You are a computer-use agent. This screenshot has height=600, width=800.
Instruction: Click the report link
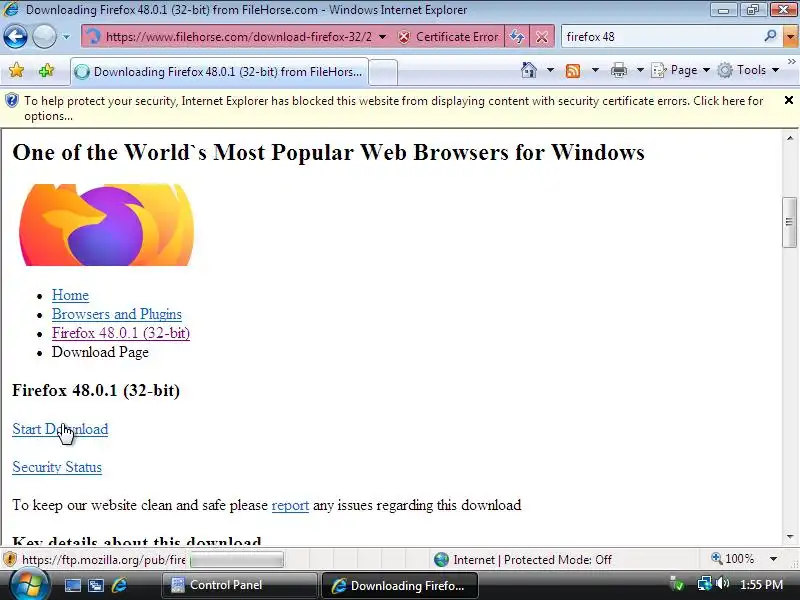tap(290, 505)
